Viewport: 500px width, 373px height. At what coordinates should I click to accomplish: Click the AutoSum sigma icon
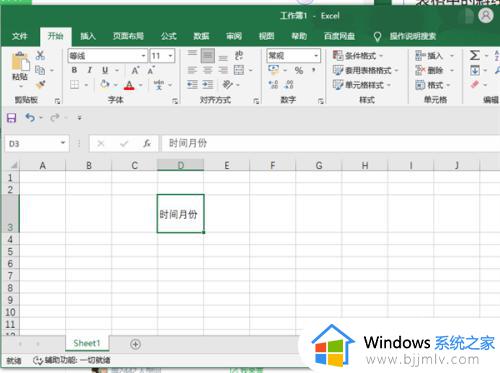tap(475, 55)
